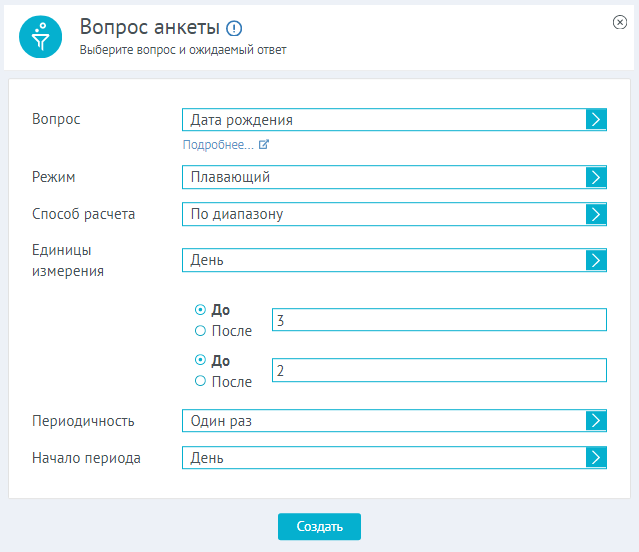639x552 pixels.
Task: Close the Вопрос анкеты dialog
Action: pos(619,22)
